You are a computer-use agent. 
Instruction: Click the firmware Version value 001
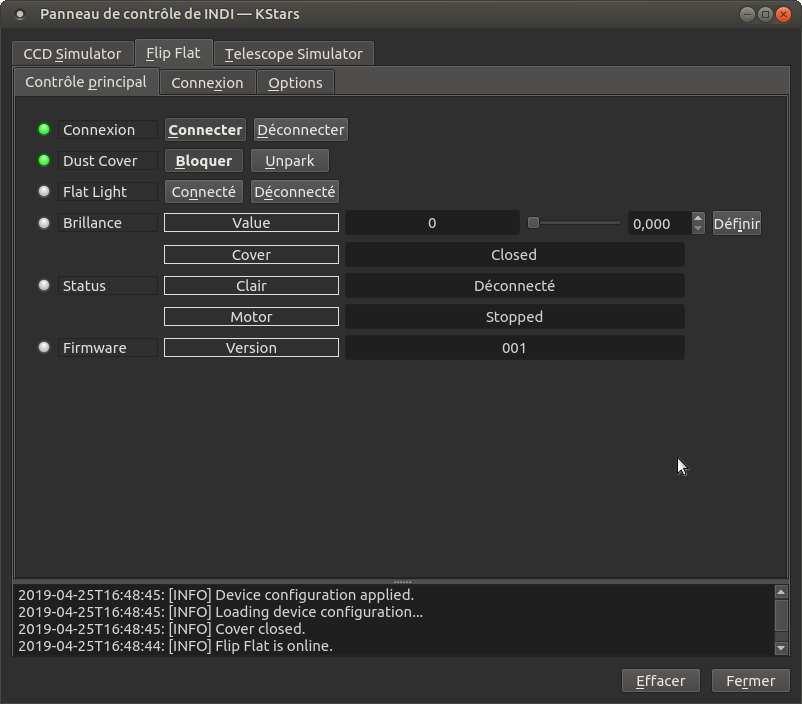(x=515, y=348)
